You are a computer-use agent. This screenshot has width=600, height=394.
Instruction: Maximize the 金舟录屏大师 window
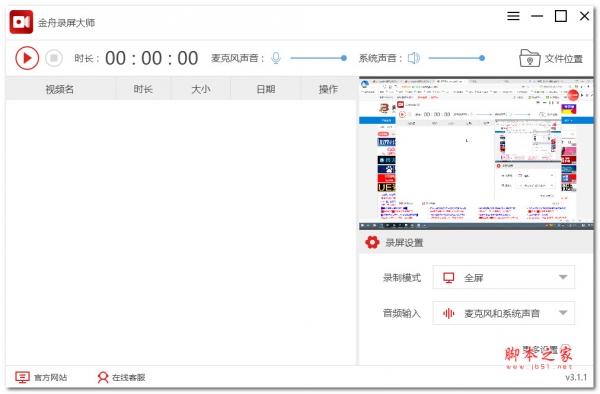coord(561,16)
